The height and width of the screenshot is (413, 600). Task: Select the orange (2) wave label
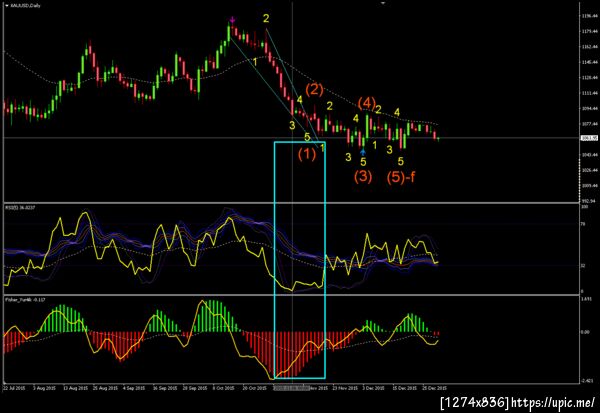[x=315, y=89]
